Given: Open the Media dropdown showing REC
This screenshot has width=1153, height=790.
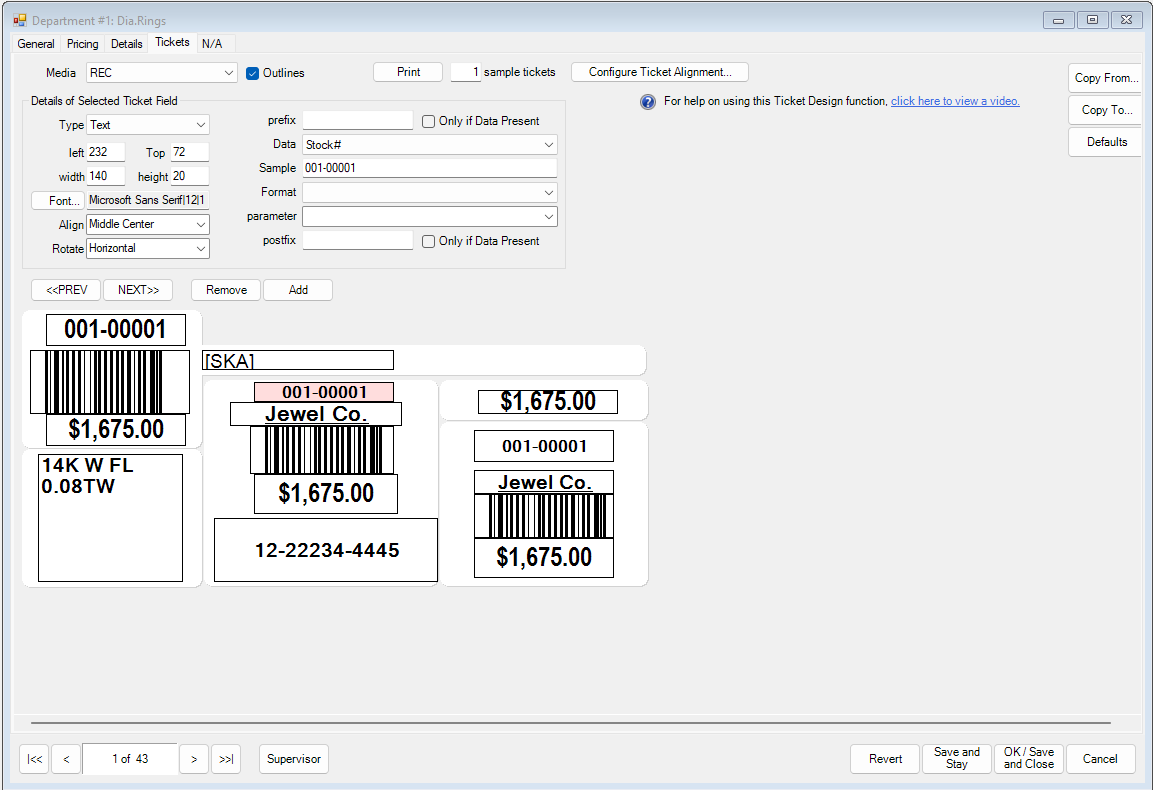Looking at the screenshot, I should 161,72.
